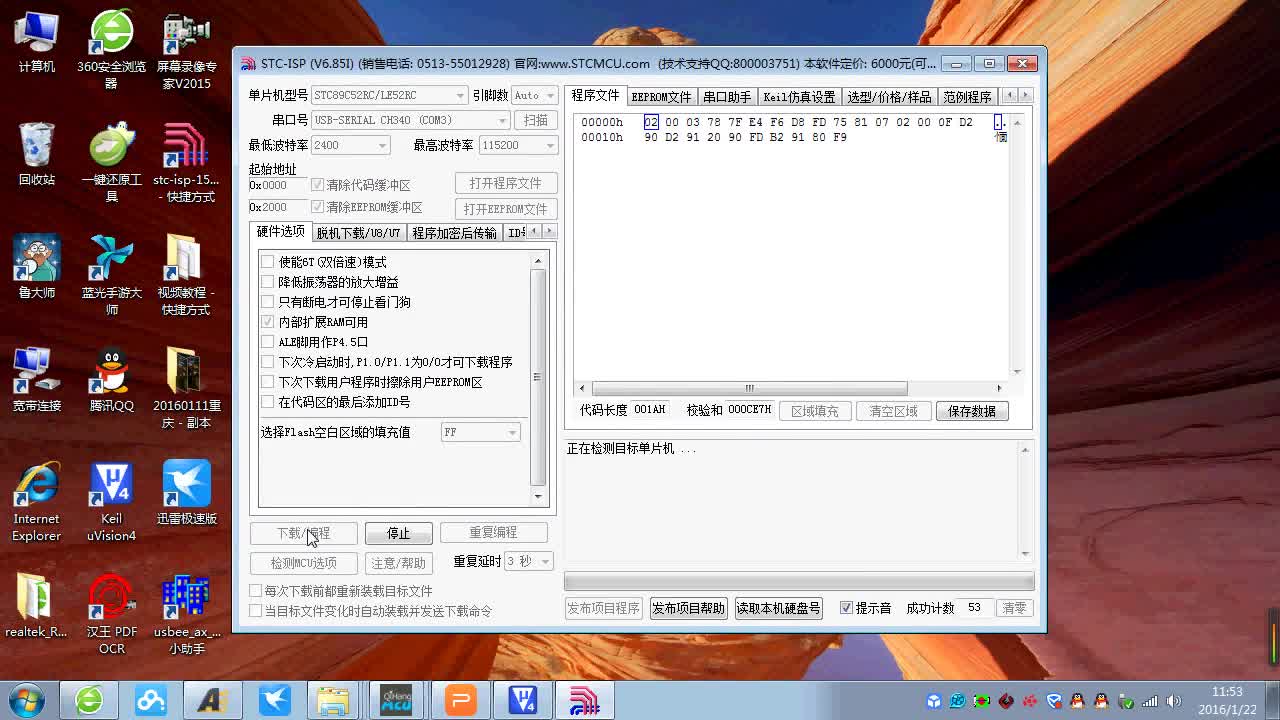Click the 停止 button

pyautogui.click(x=399, y=533)
